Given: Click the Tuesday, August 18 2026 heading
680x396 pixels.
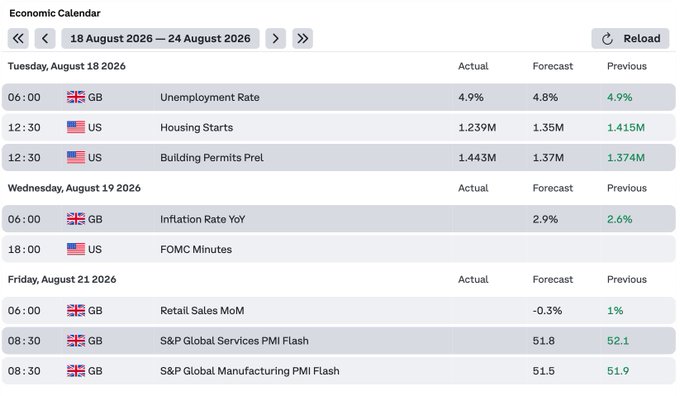Looking at the screenshot, I should click(67, 66).
